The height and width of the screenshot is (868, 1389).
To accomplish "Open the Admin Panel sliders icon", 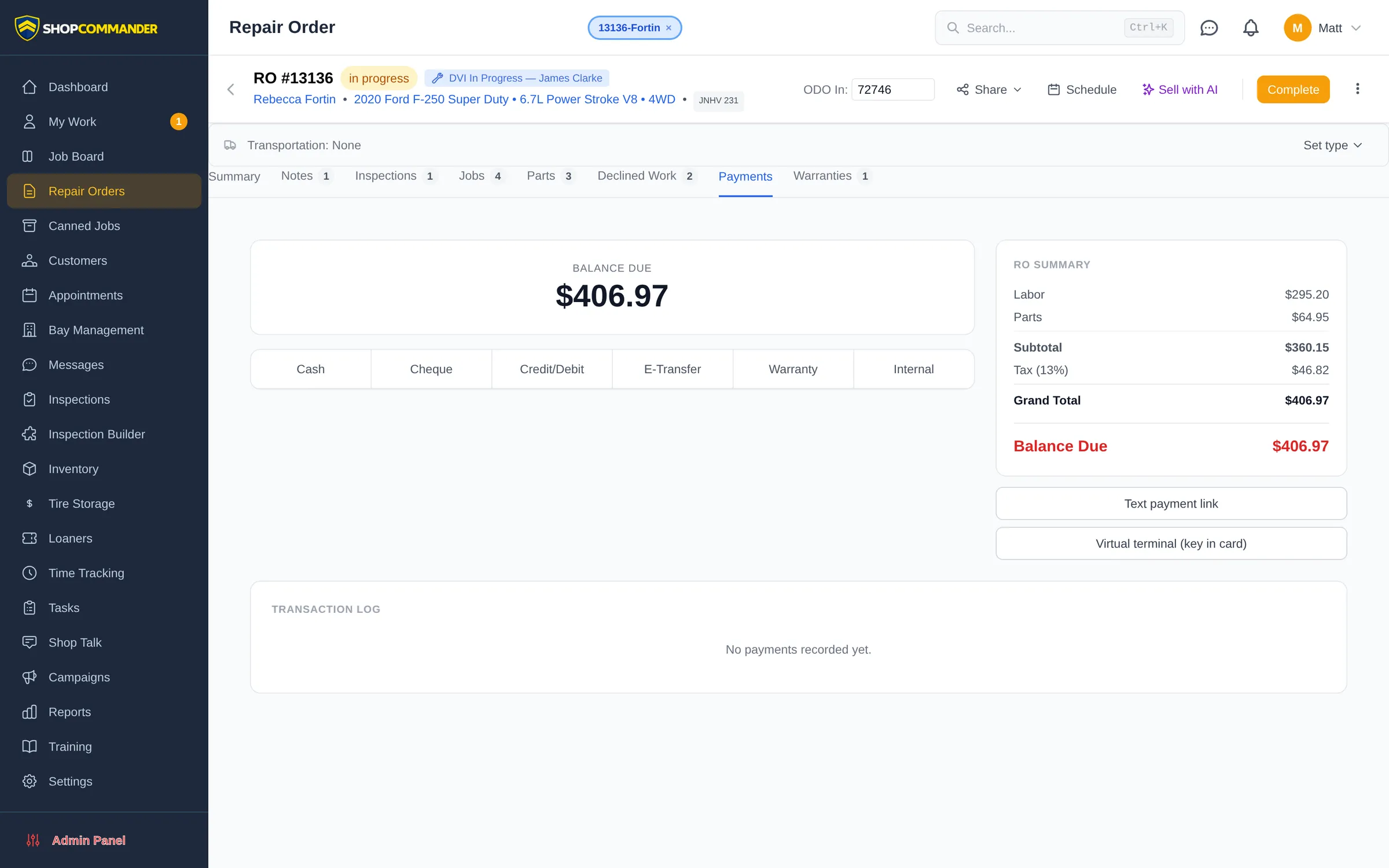I will pos(33,840).
